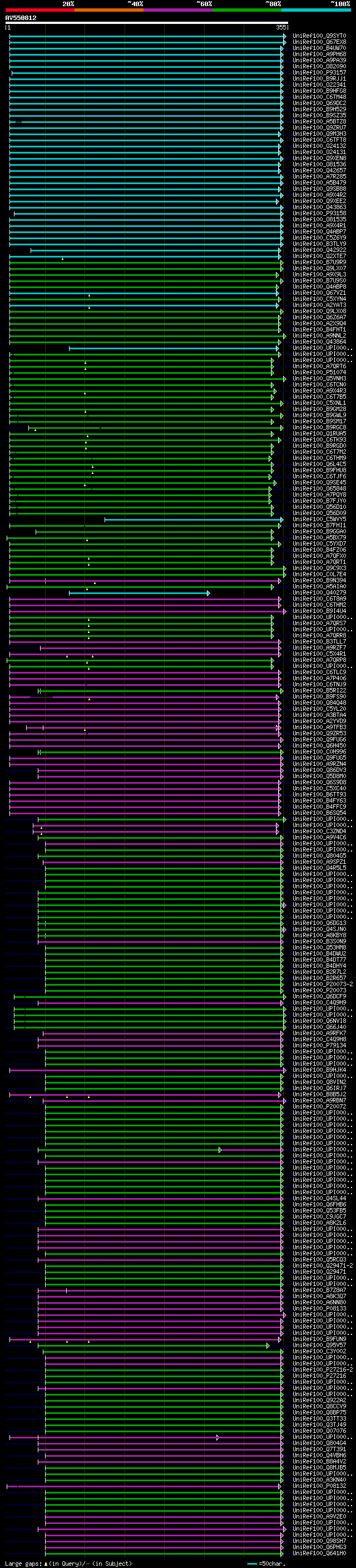The image size is (356, 1568).
Task: Click the UniRef100_Q9SB88 entry
Action: pos(319,189)
